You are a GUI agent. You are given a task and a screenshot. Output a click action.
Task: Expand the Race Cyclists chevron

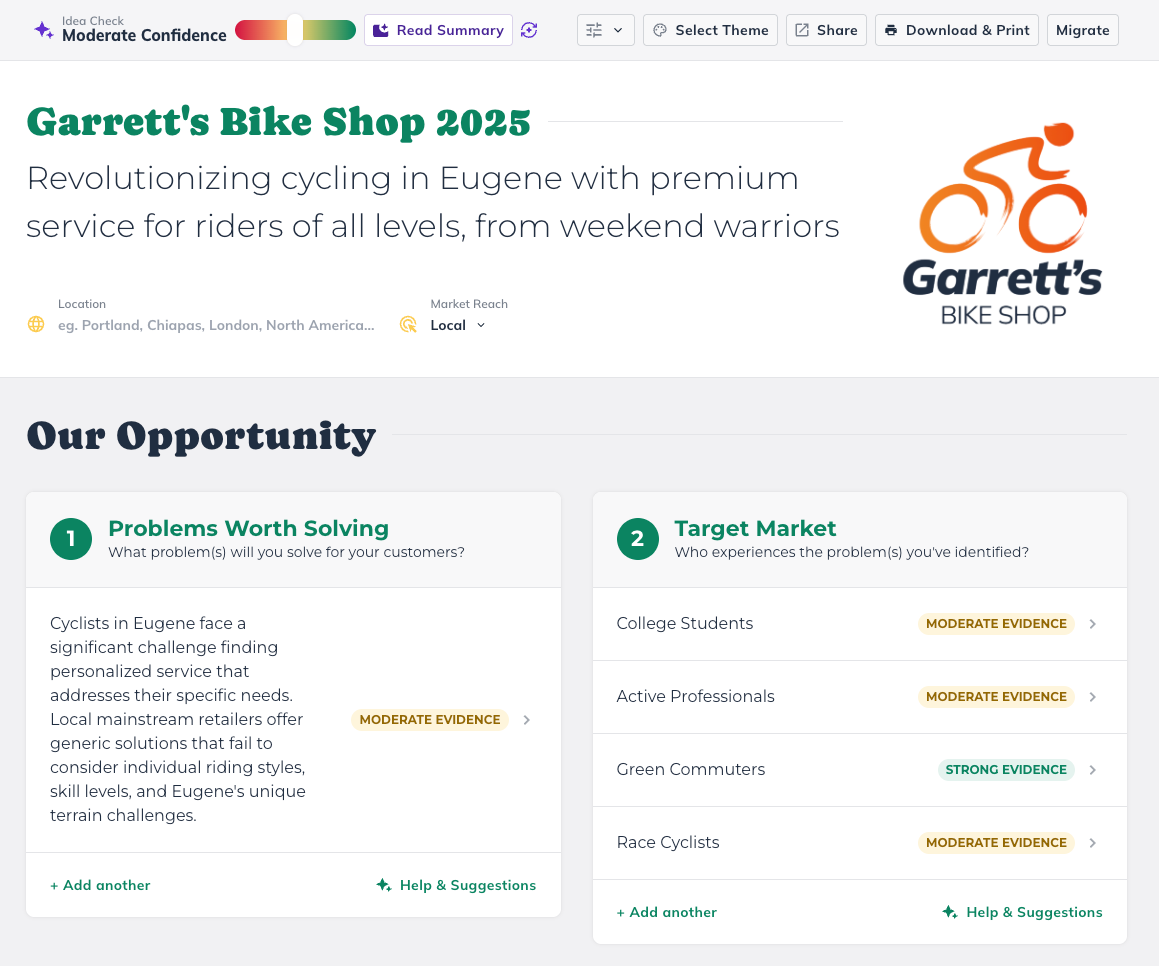pyautogui.click(x=1092, y=843)
